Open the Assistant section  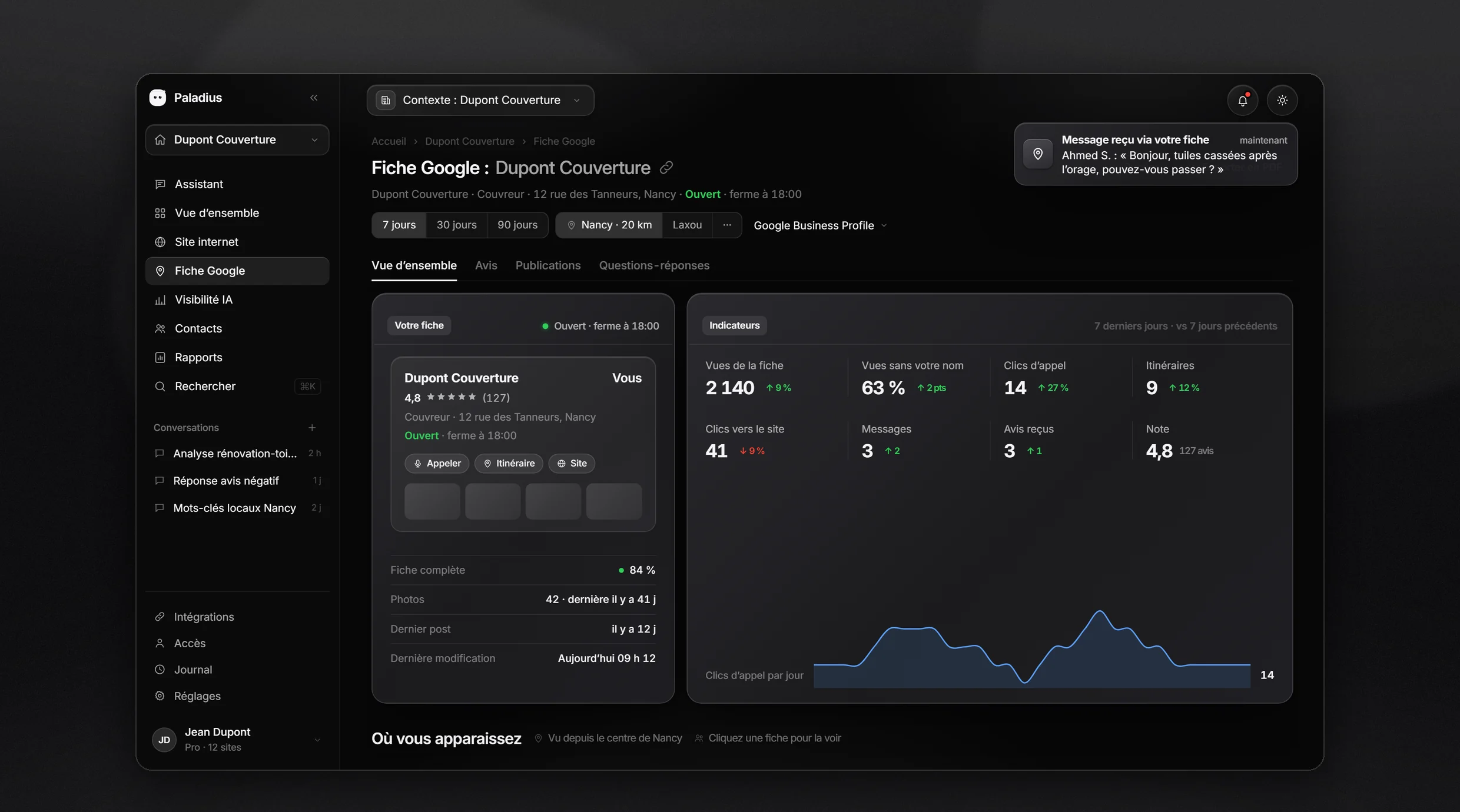click(237, 184)
